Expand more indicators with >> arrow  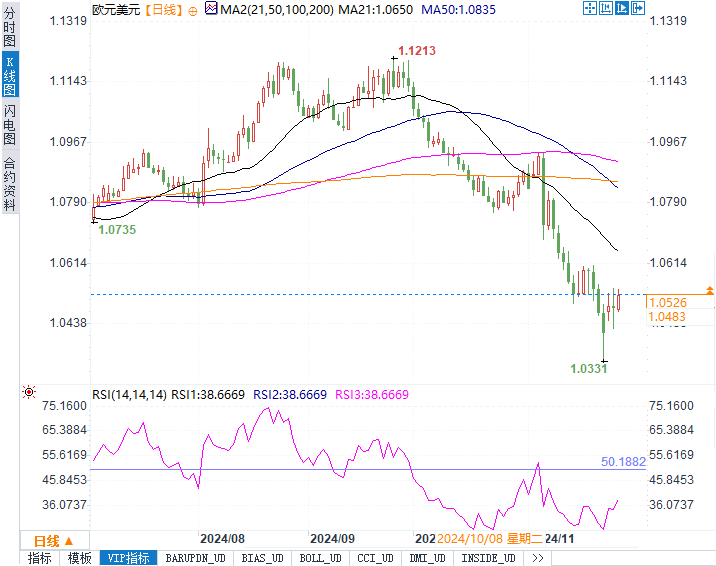click(x=538, y=558)
